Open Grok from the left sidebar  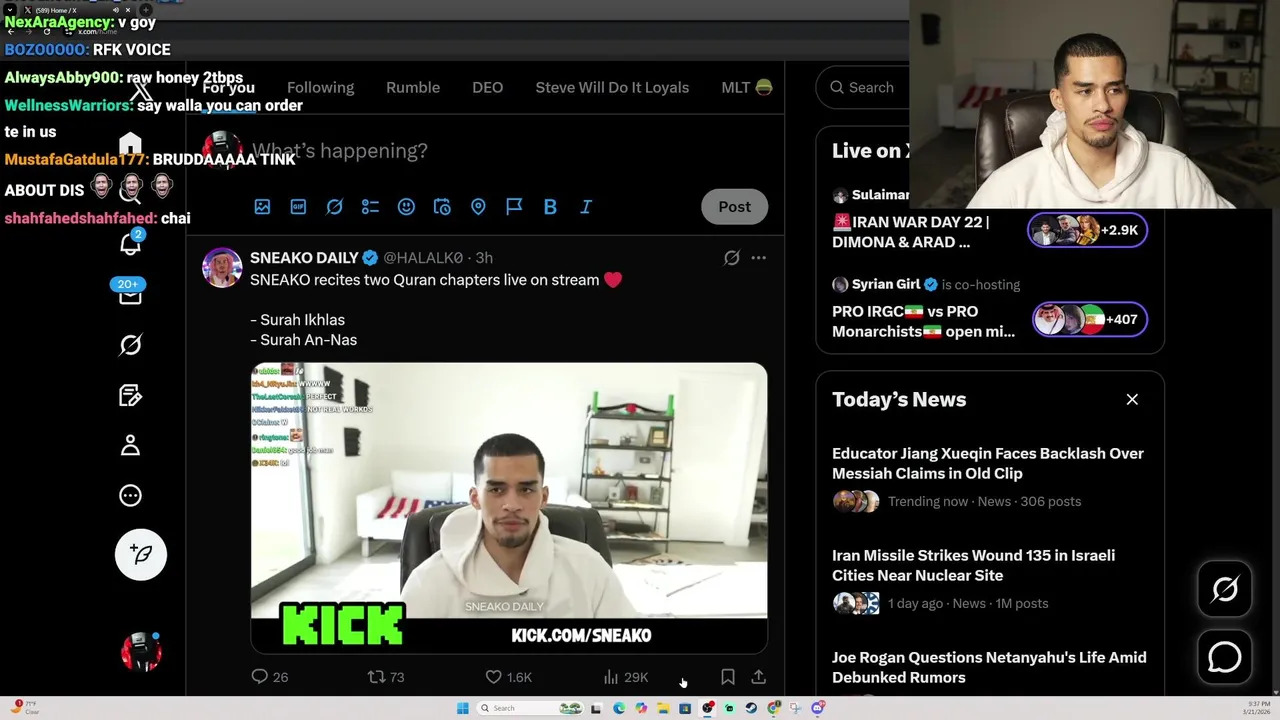point(130,345)
